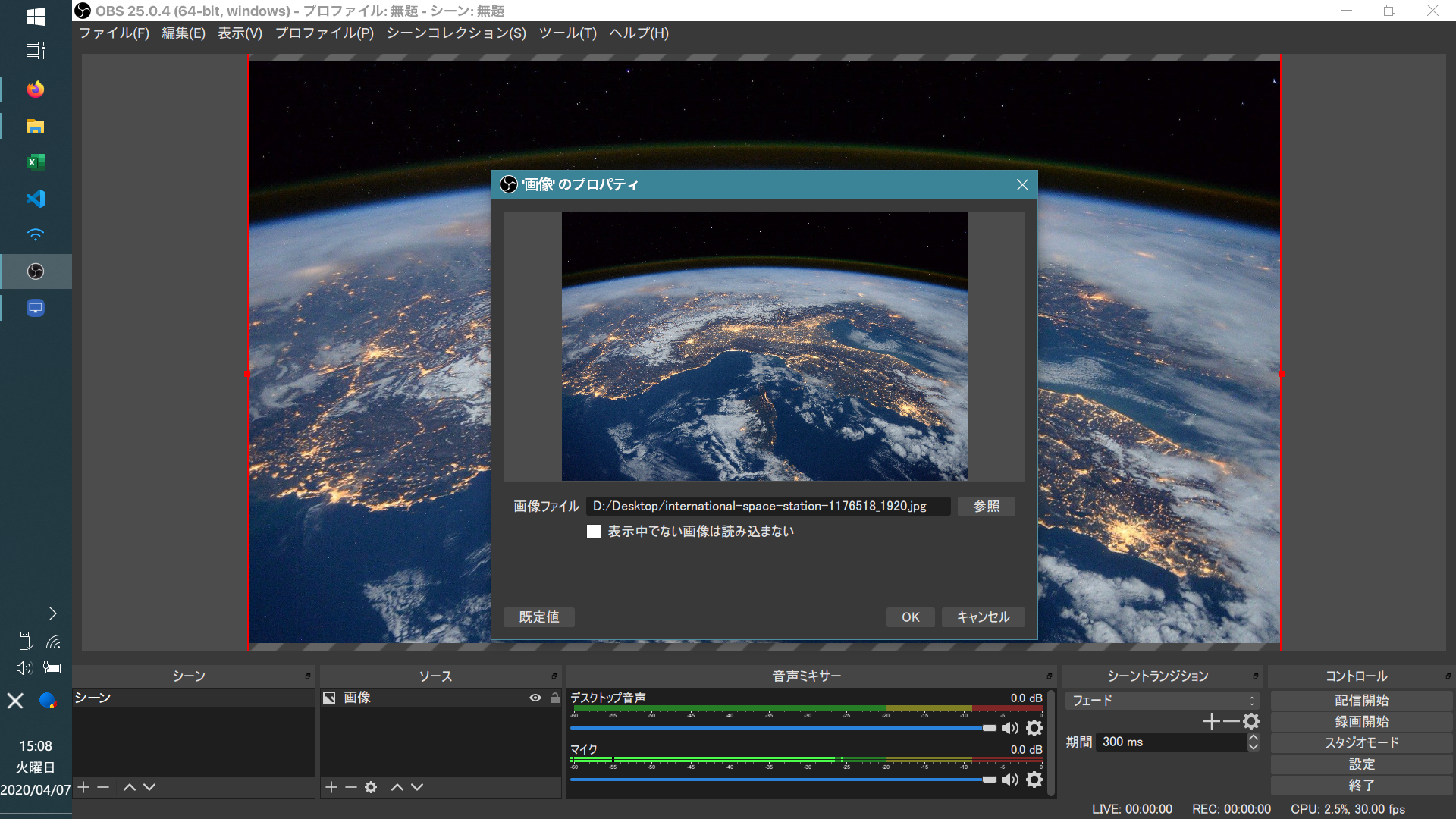Open the ツール(T) menu
This screenshot has height=819, width=1456.
pyautogui.click(x=567, y=33)
